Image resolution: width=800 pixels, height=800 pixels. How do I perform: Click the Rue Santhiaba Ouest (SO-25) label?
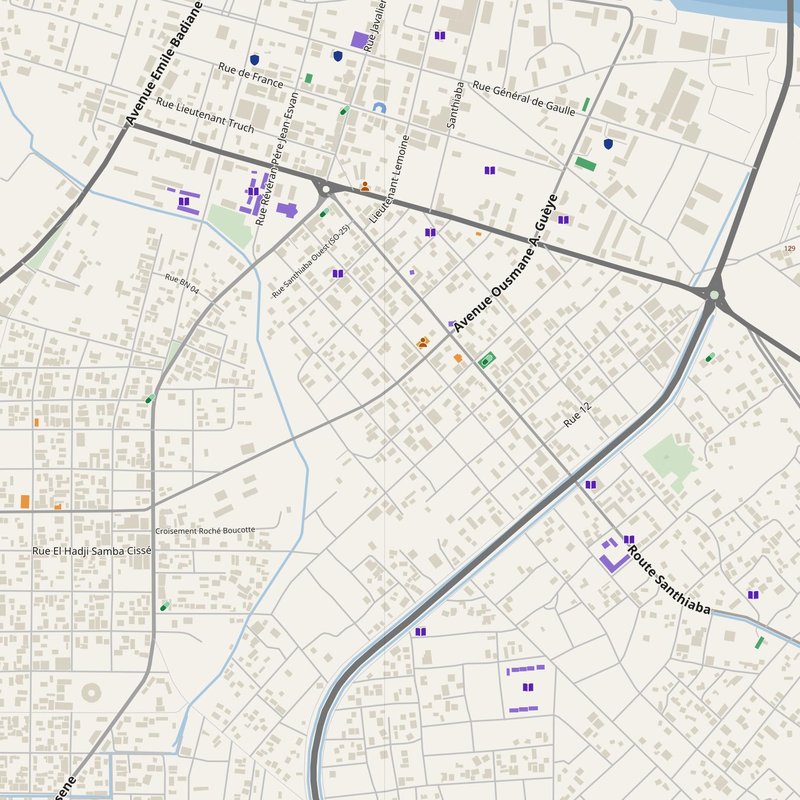pyautogui.click(x=311, y=261)
